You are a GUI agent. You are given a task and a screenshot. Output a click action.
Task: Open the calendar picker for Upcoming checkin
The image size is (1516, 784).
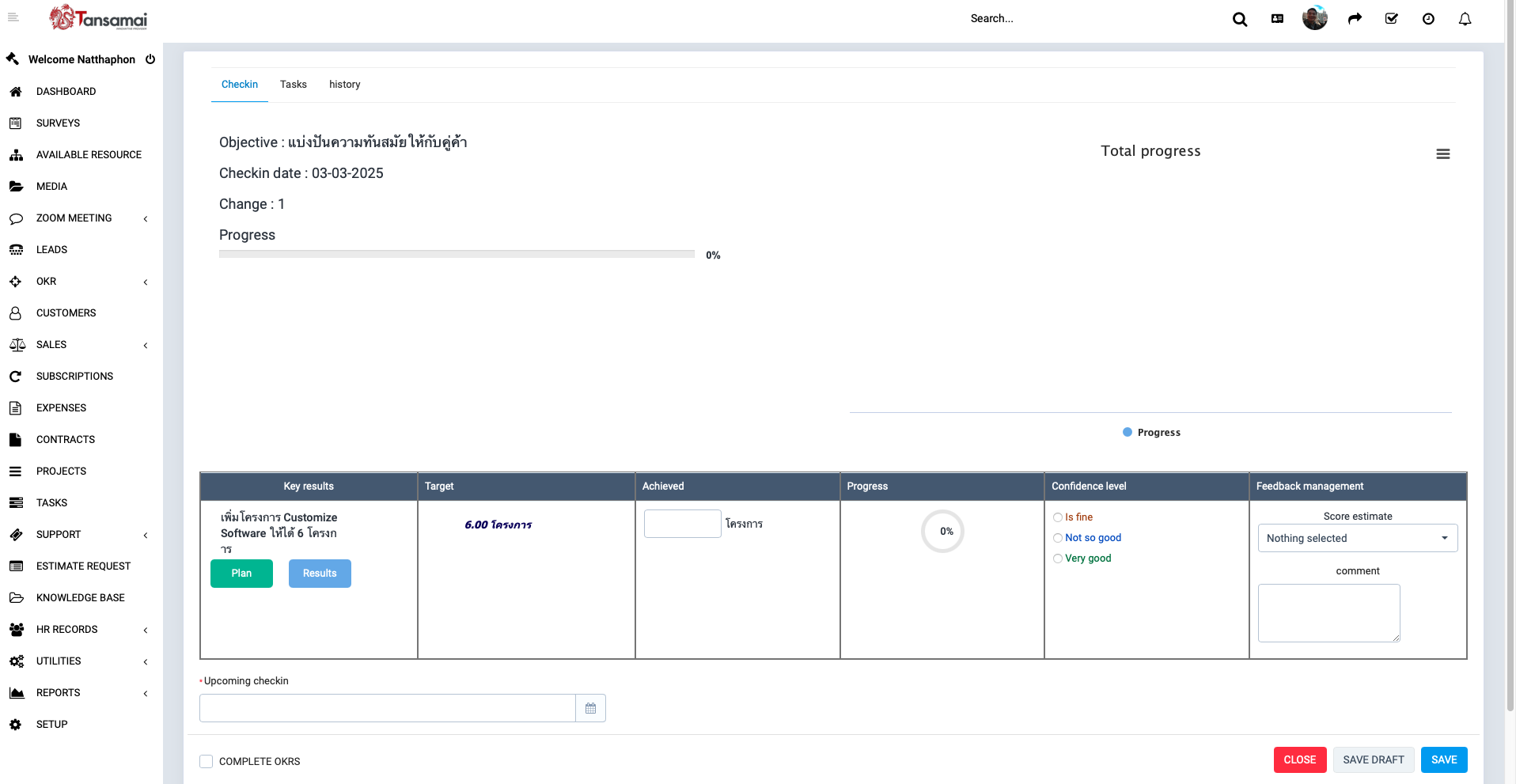click(590, 708)
